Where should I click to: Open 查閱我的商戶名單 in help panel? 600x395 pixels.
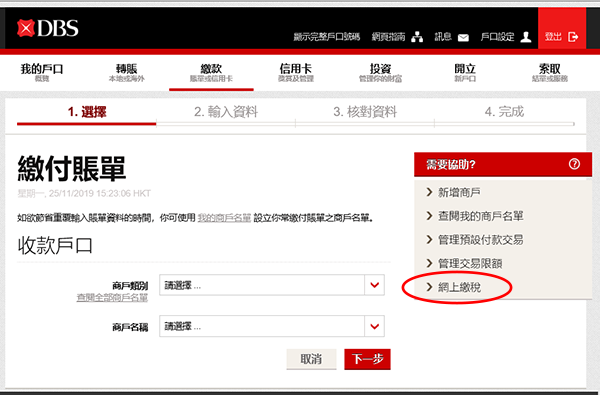481,216
